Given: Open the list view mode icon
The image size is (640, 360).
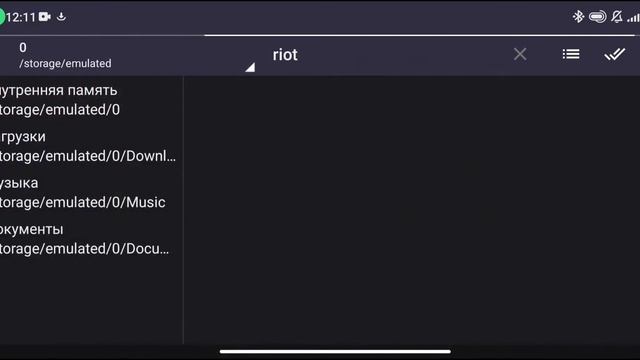Looking at the screenshot, I should [x=571, y=54].
